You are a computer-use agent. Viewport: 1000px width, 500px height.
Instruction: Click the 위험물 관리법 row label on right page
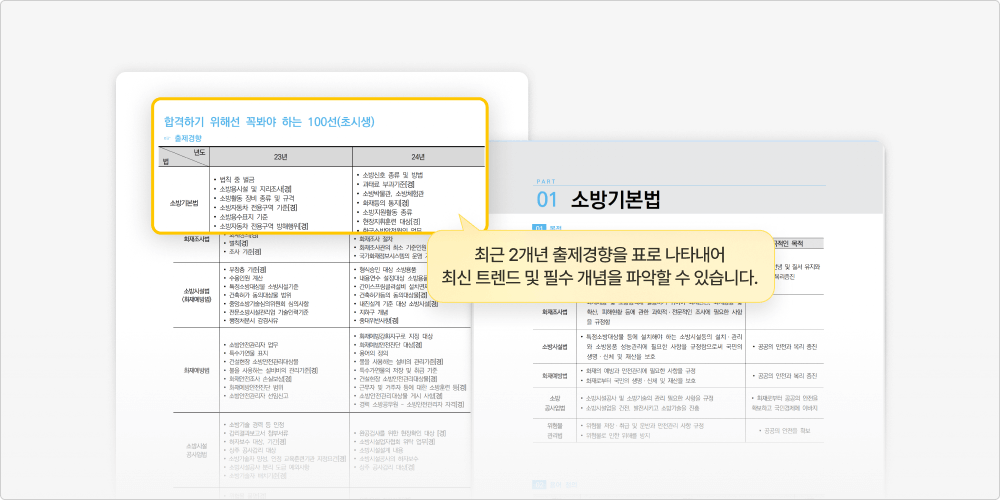(x=555, y=430)
